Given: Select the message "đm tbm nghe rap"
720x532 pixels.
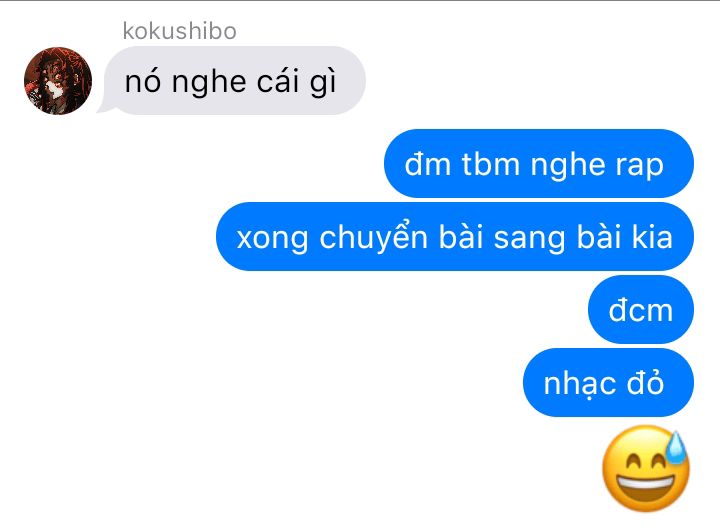Looking at the screenshot, I should pos(539,163).
